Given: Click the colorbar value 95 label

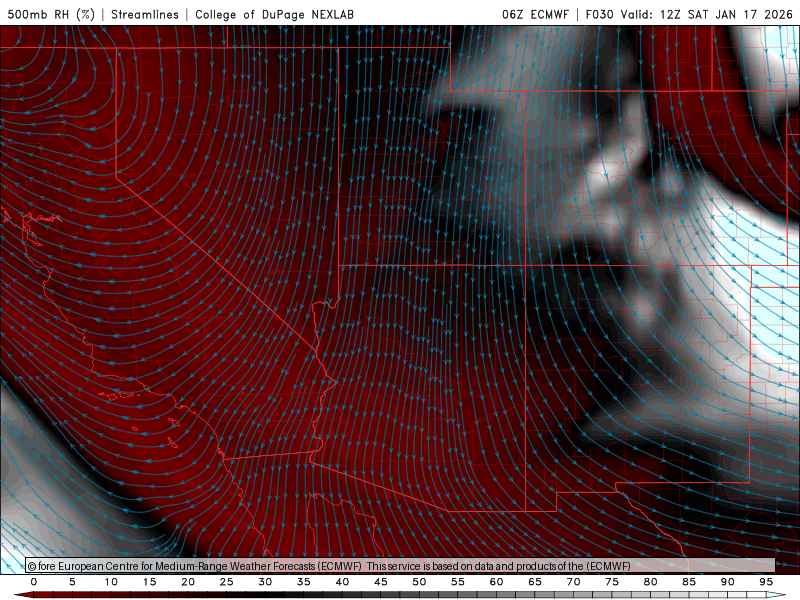Looking at the screenshot, I should pyautogui.click(x=766, y=582).
